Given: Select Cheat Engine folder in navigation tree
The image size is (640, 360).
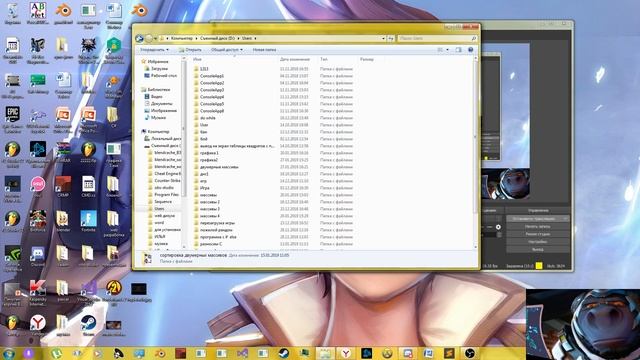Looking at the screenshot, I should 166,173.
